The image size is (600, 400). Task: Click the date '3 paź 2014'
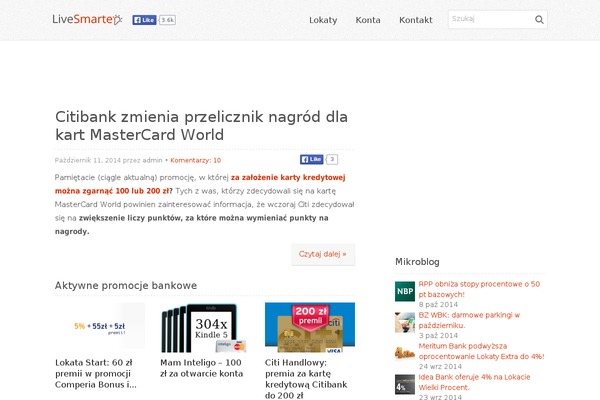tap(438, 336)
